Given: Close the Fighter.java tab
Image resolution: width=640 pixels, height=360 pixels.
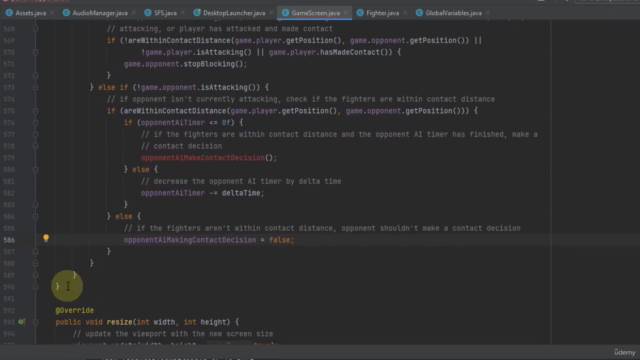Looking at the screenshot, I should 405,13.
